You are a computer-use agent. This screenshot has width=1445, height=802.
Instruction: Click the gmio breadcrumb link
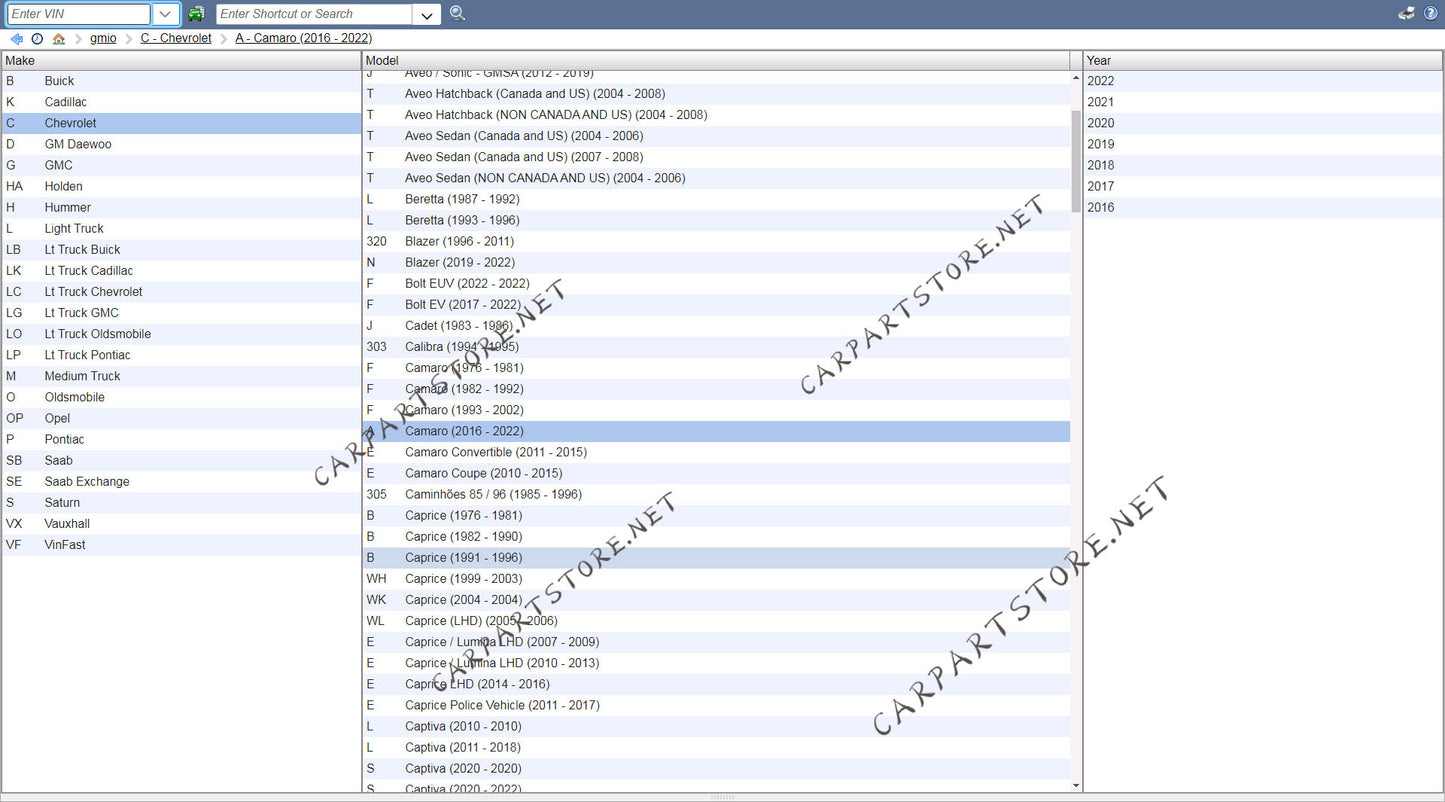pos(103,38)
